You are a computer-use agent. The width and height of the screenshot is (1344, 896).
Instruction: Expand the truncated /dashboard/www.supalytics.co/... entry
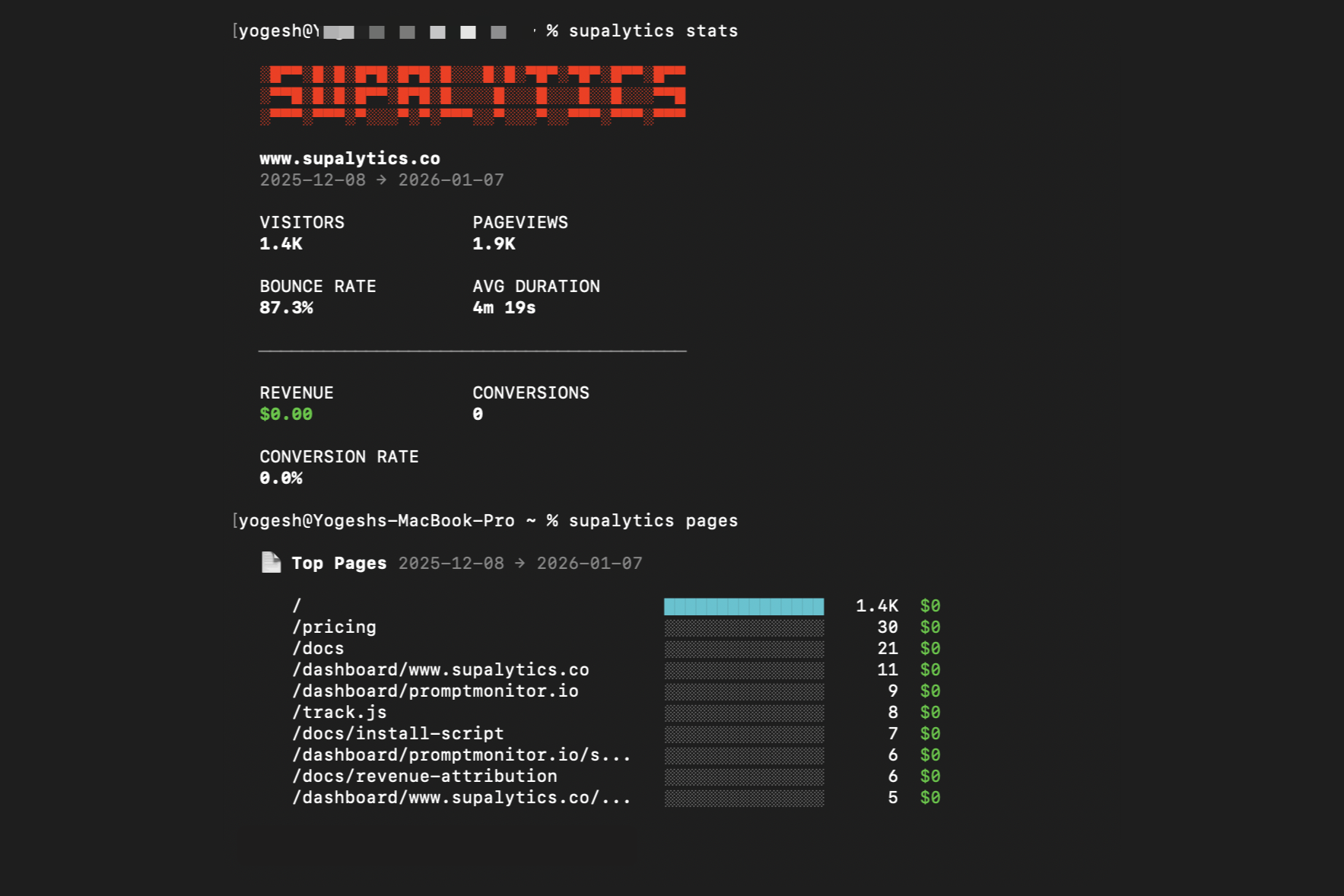461,797
